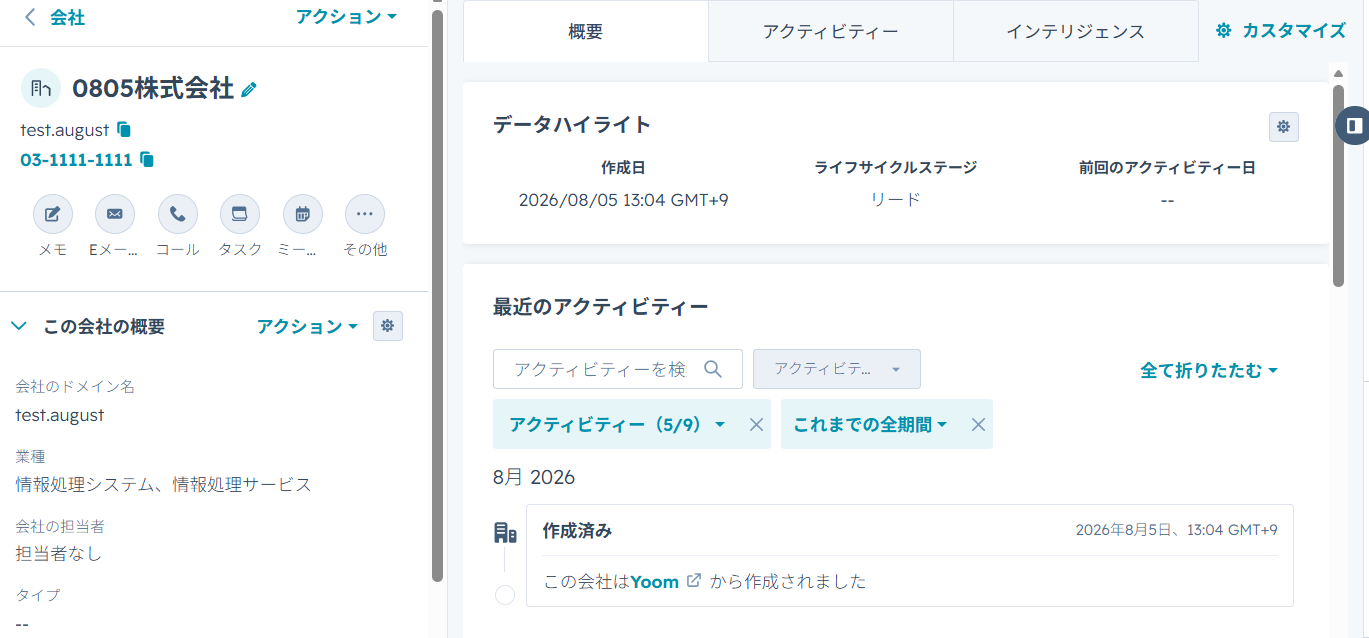Viewport: 1369px width, 638px height.
Task: Create a タスク
Action: pos(240,213)
